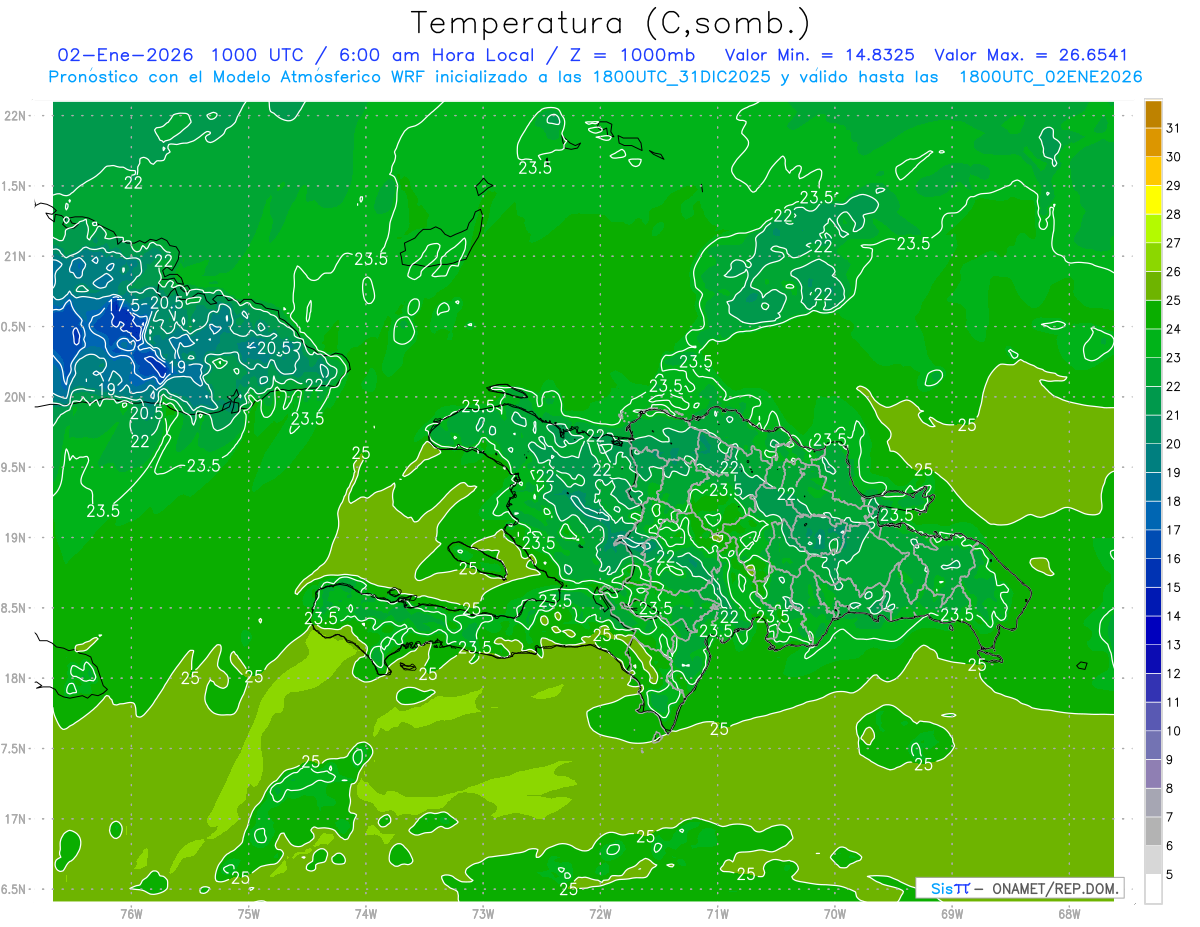1200x927 pixels.
Task: Click the 18N latitude axis label
Action: pyautogui.click(x=15, y=679)
